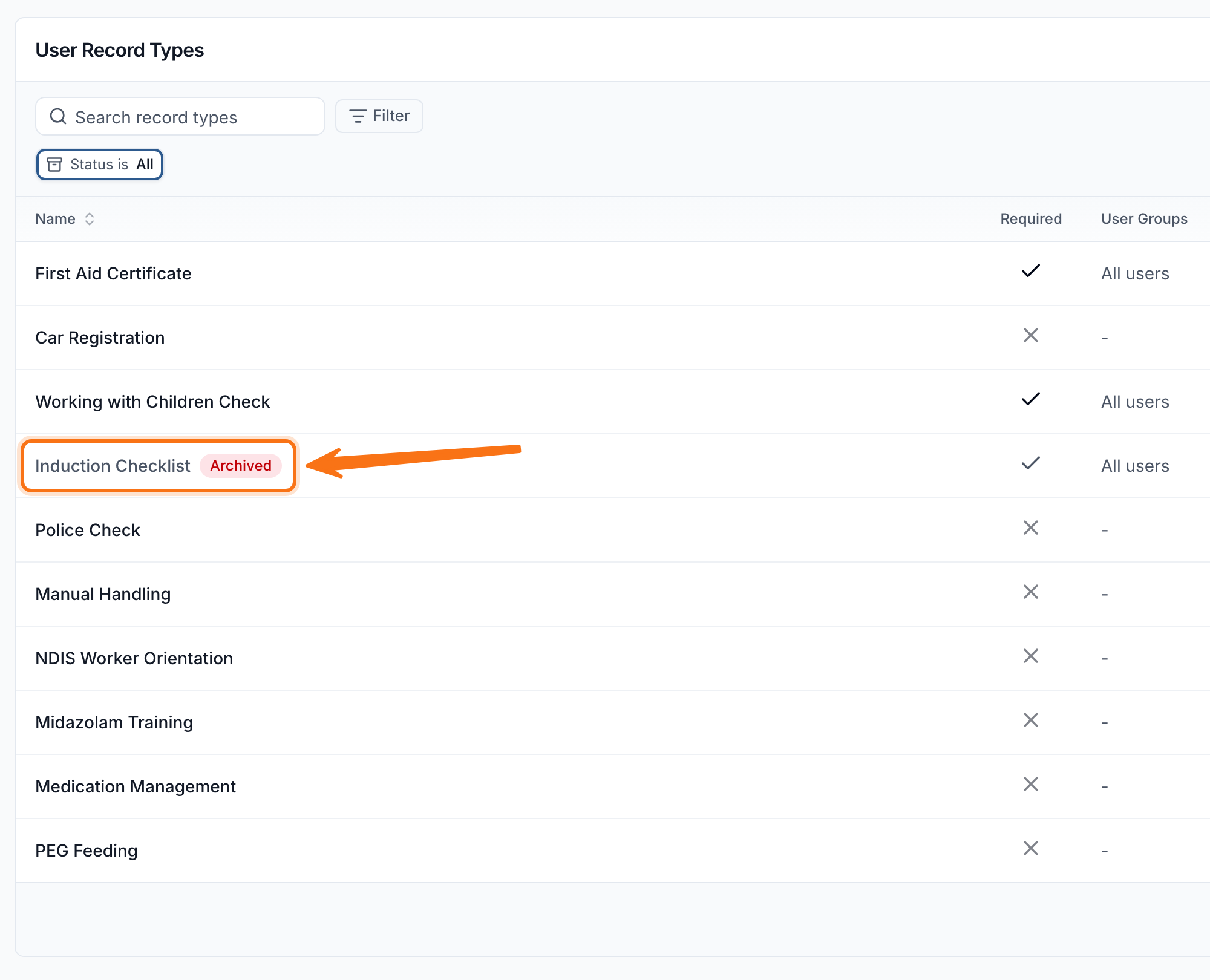Screen dimensions: 1210x980
Task: Click All users in Induction Checklist row
Action: [1135, 466]
